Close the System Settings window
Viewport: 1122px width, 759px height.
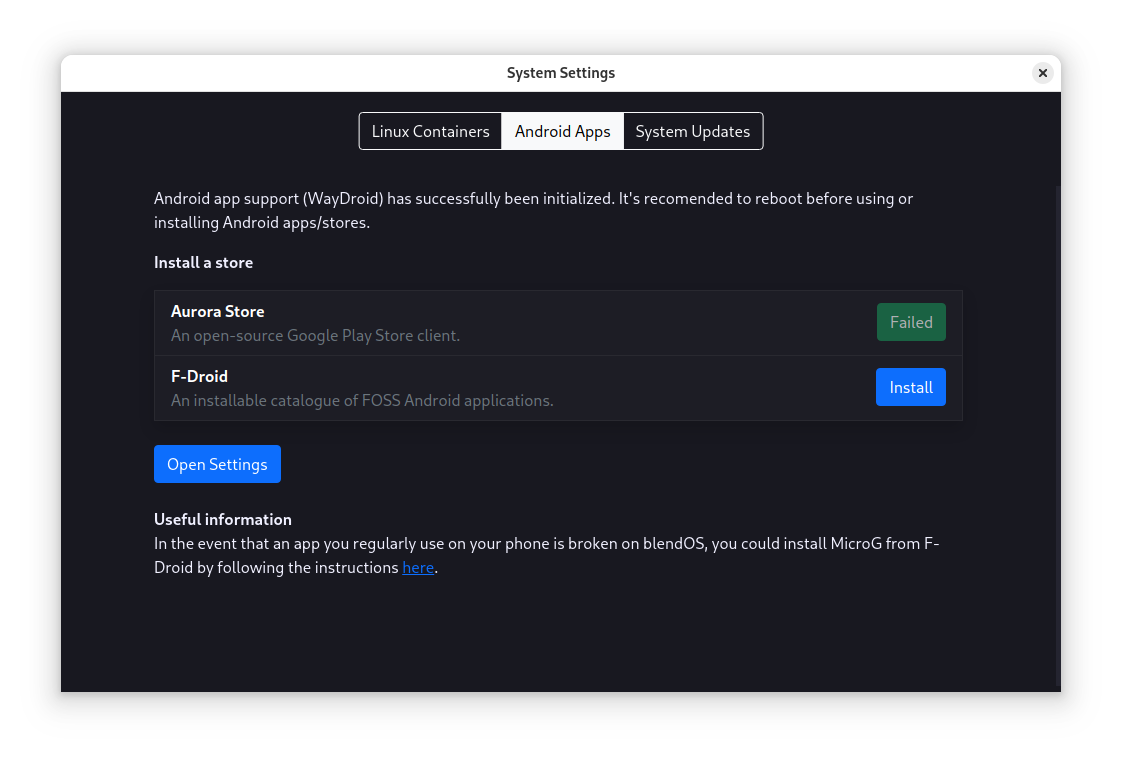click(1042, 73)
